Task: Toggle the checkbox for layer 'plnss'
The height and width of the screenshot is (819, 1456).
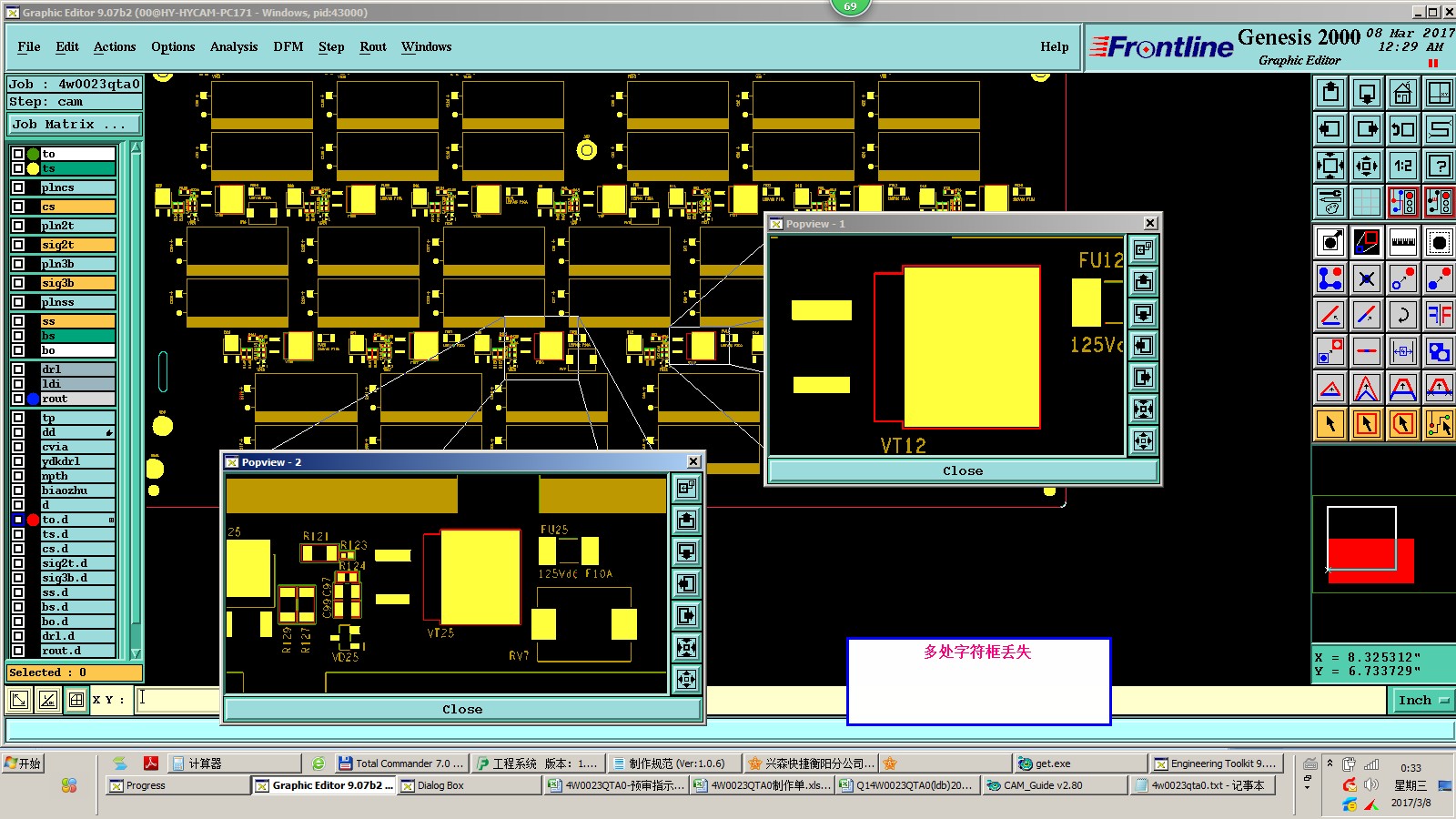Action: pyautogui.click(x=18, y=302)
